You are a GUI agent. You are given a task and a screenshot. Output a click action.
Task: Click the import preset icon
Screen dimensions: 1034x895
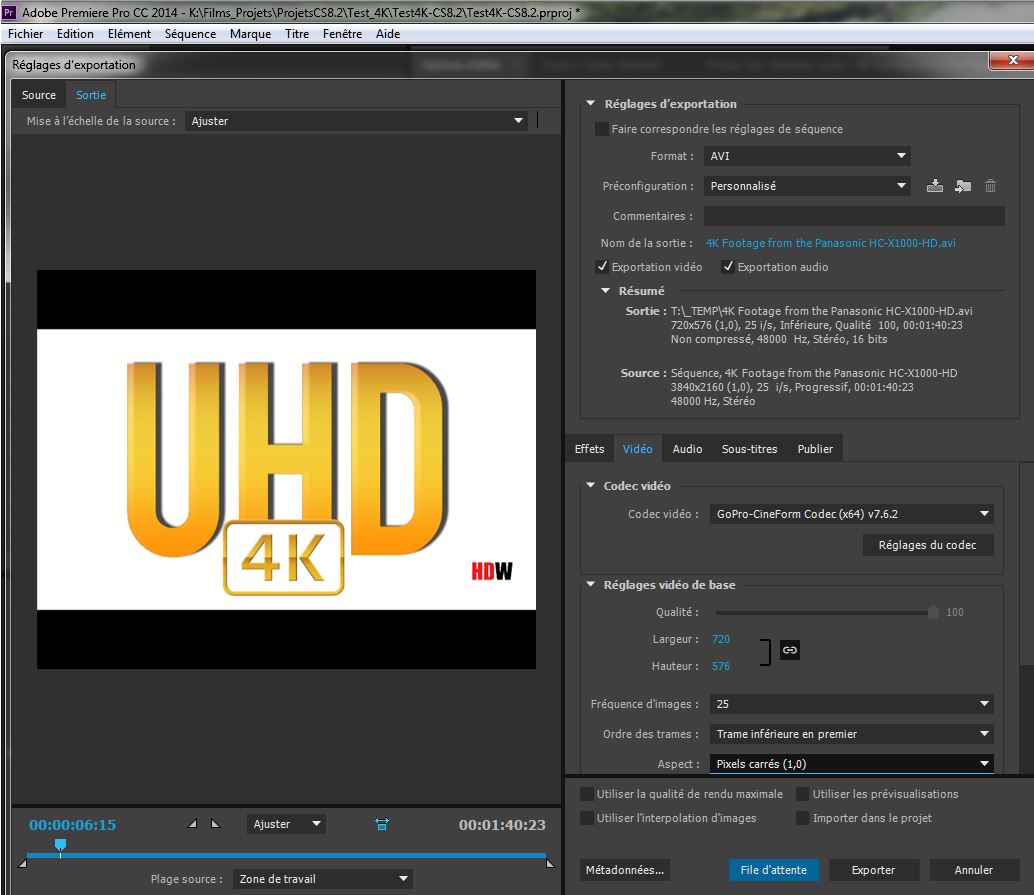click(x=963, y=186)
